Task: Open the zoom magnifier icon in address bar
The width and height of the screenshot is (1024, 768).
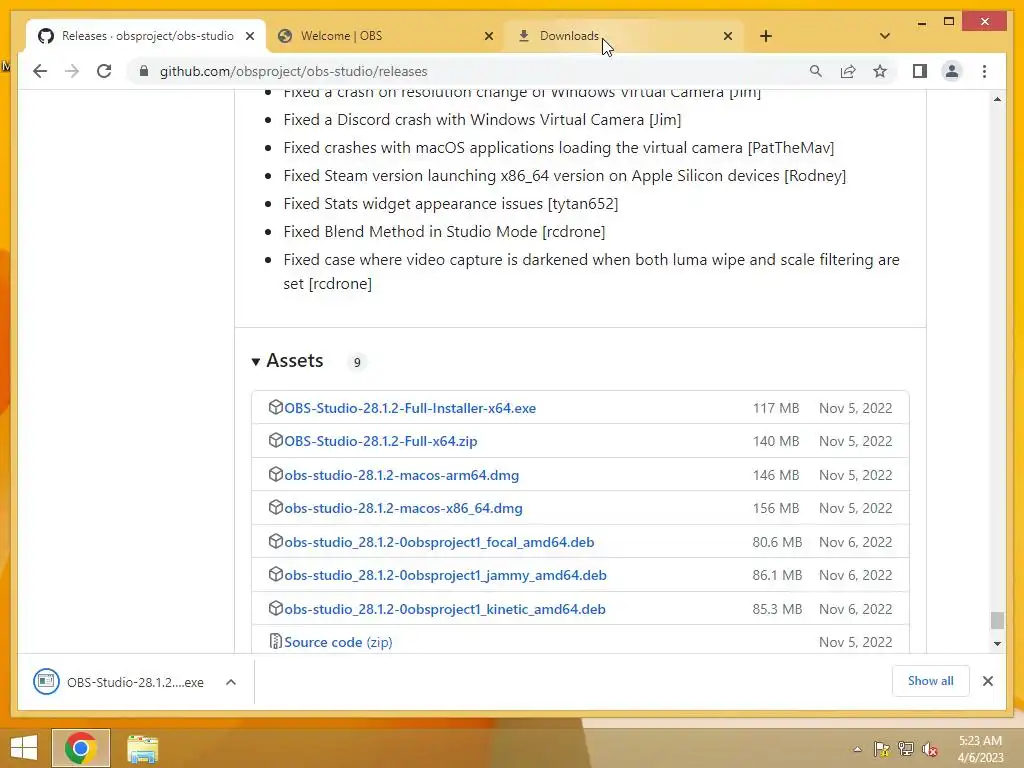Action: (816, 71)
